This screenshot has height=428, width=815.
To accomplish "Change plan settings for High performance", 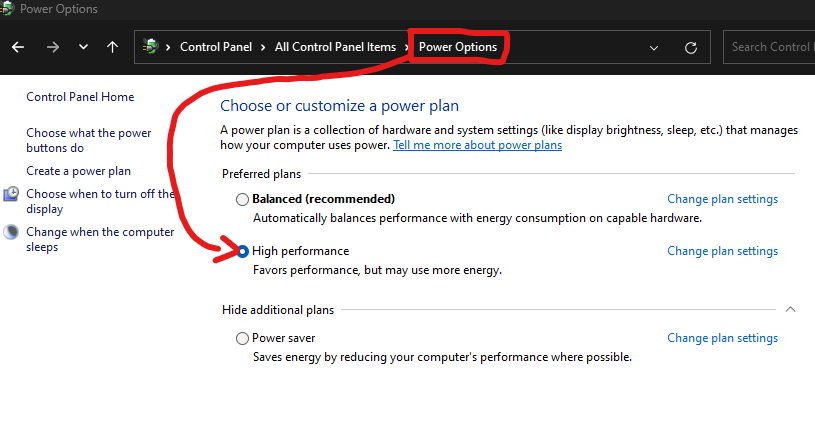I will click(722, 251).
